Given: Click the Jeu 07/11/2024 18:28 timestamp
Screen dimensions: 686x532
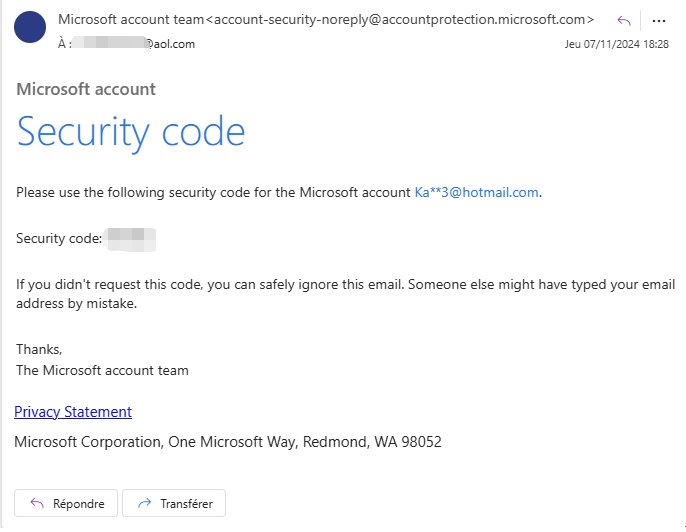Looking at the screenshot, I should (x=616, y=44).
